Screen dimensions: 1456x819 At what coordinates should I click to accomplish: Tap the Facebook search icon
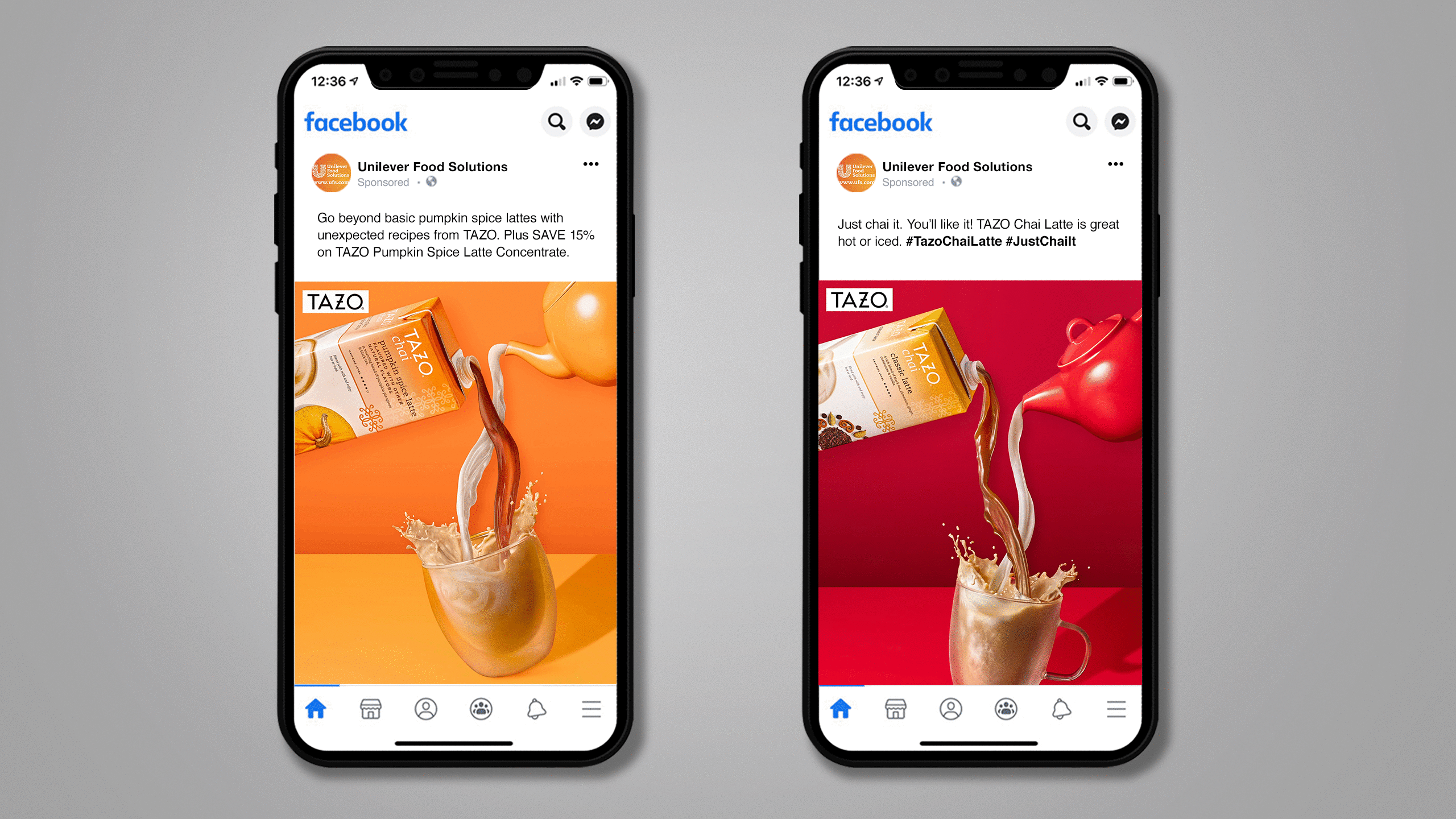556,122
